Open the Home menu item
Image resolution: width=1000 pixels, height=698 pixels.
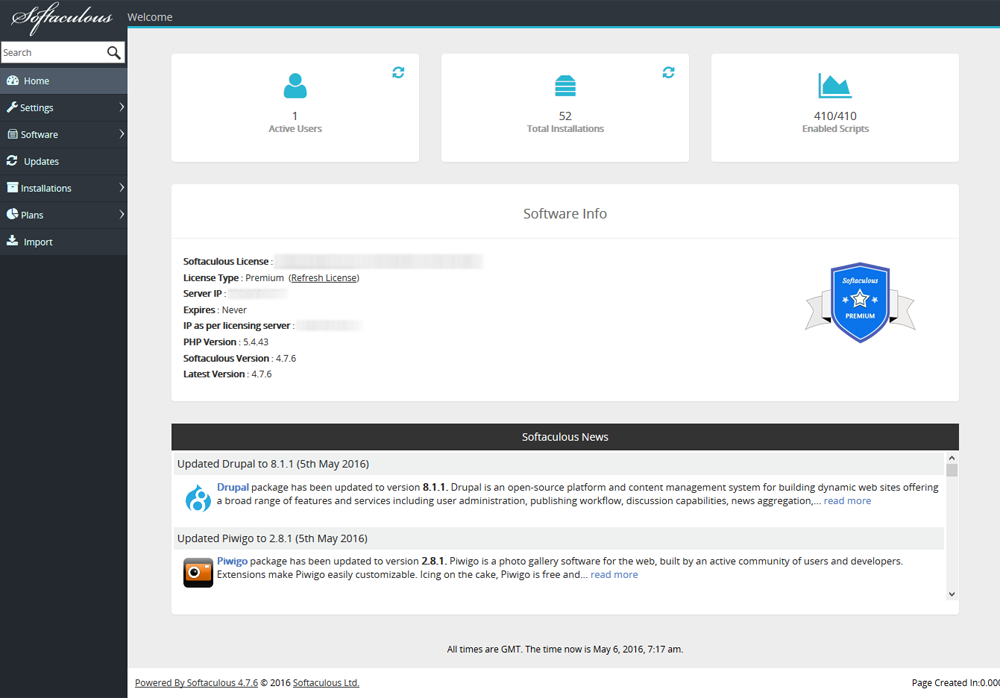(64, 81)
